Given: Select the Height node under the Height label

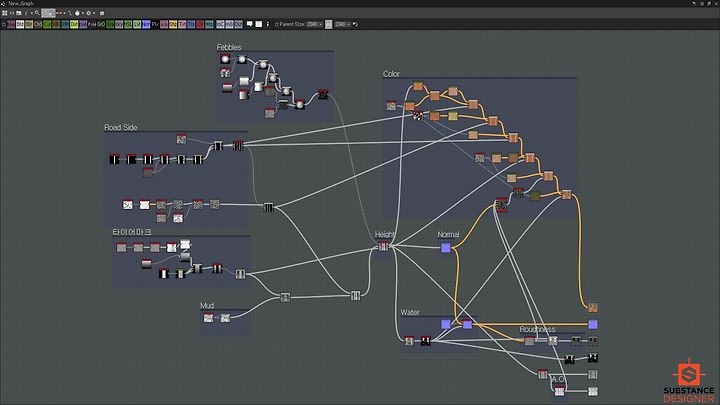Looking at the screenshot, I should tap(383, 247).
